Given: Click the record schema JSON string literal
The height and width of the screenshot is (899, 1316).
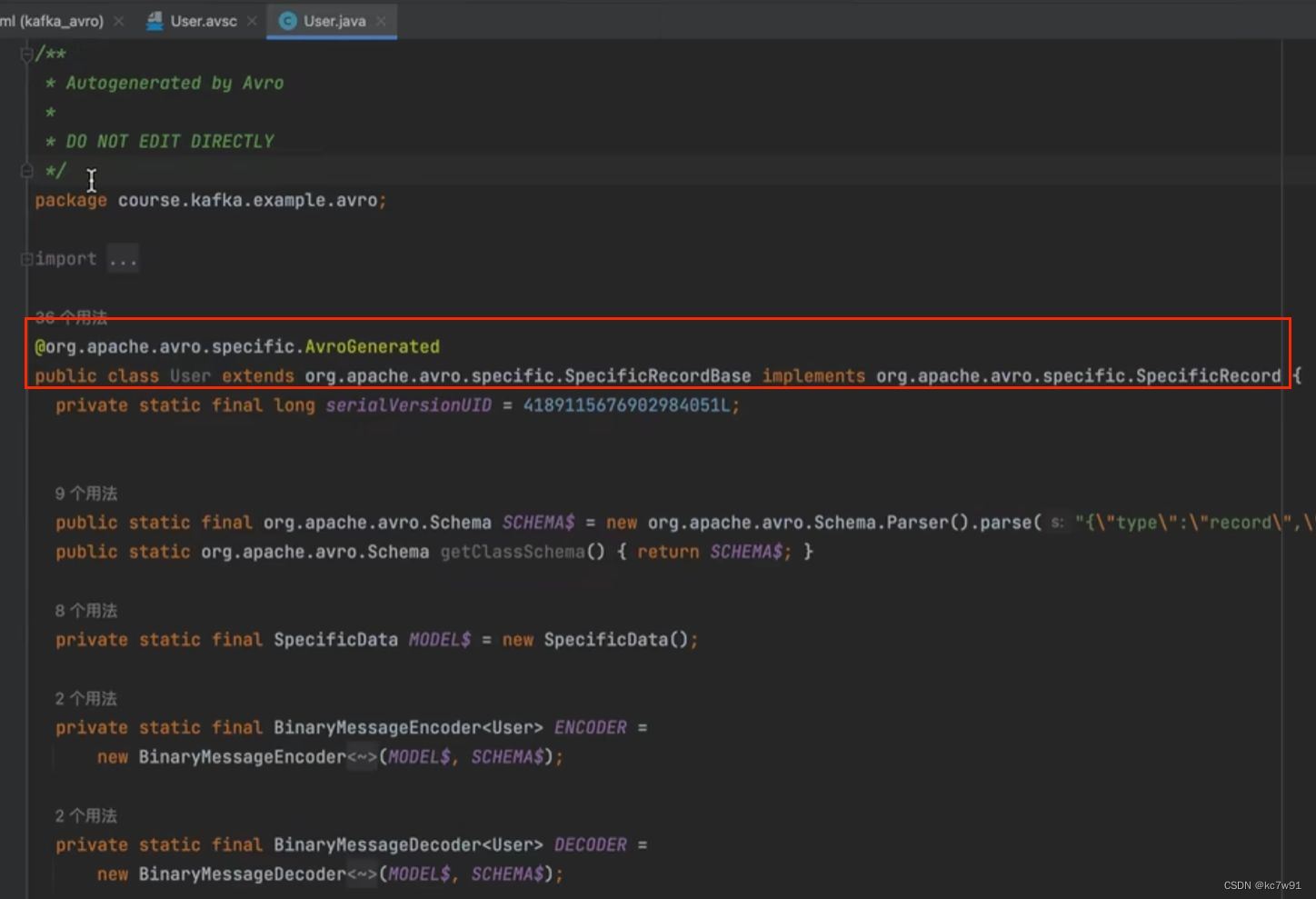Looking at the screenshot, I should 1194,523.
